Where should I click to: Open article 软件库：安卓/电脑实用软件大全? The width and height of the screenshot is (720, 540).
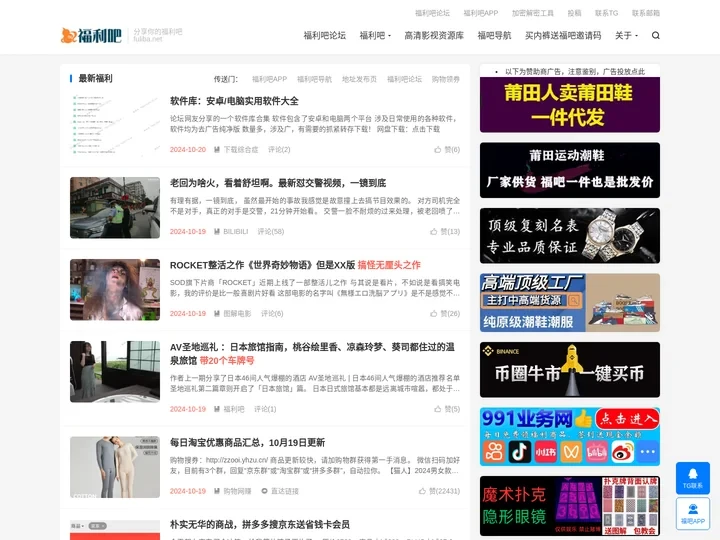[234, 101]
